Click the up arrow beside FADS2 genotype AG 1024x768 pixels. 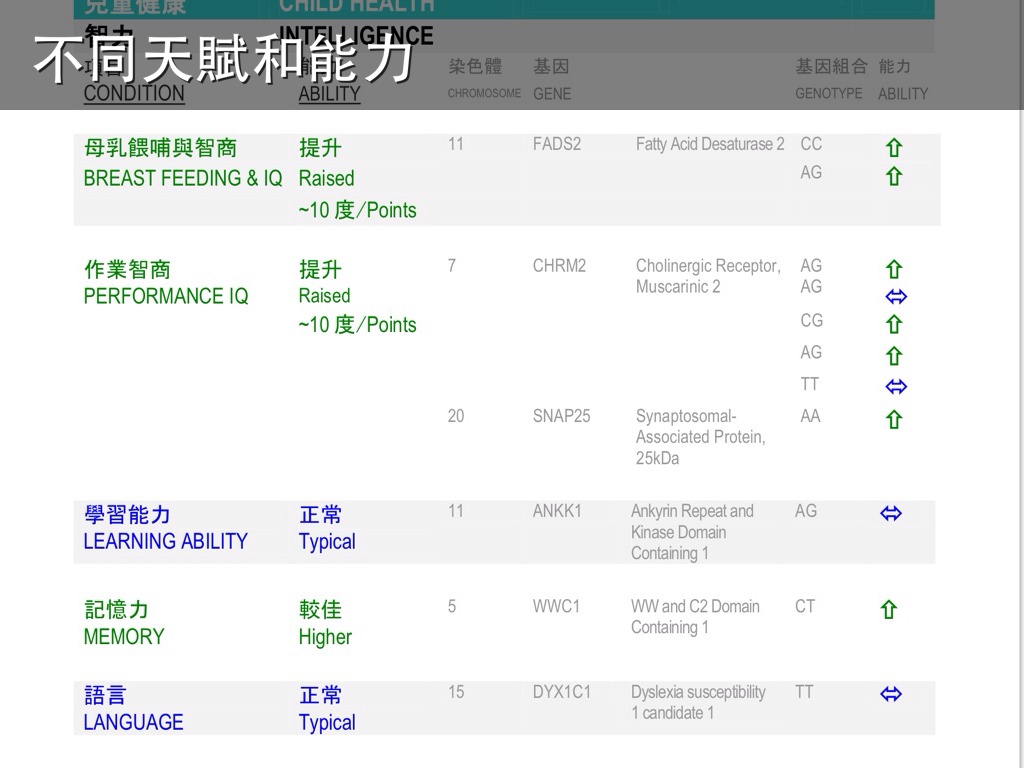[x=894, y=177]
